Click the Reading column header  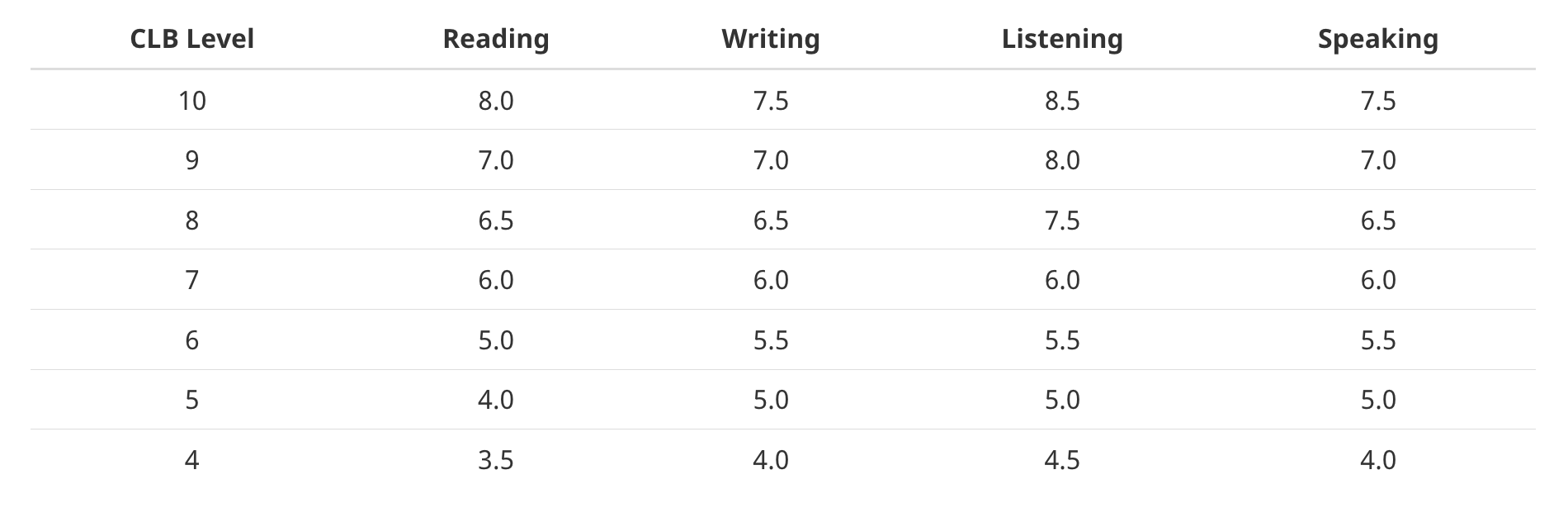coord(496,39)
